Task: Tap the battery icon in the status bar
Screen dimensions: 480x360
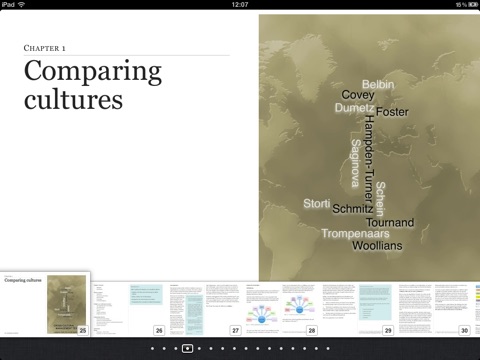Action: pos(473,5)
